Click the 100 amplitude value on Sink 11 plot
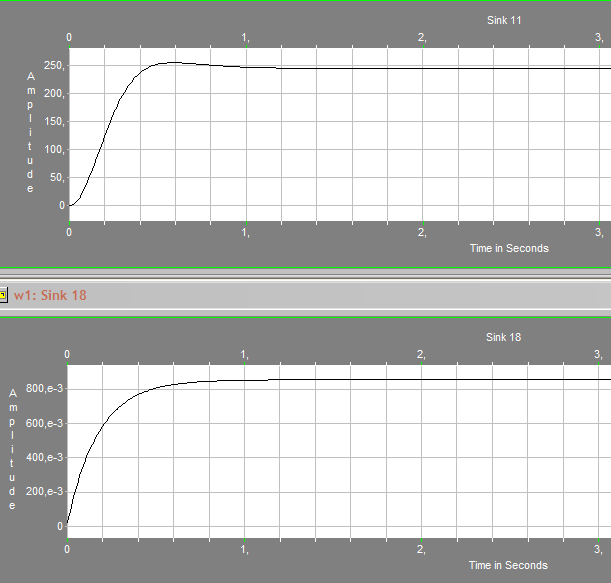 [54, 150]
